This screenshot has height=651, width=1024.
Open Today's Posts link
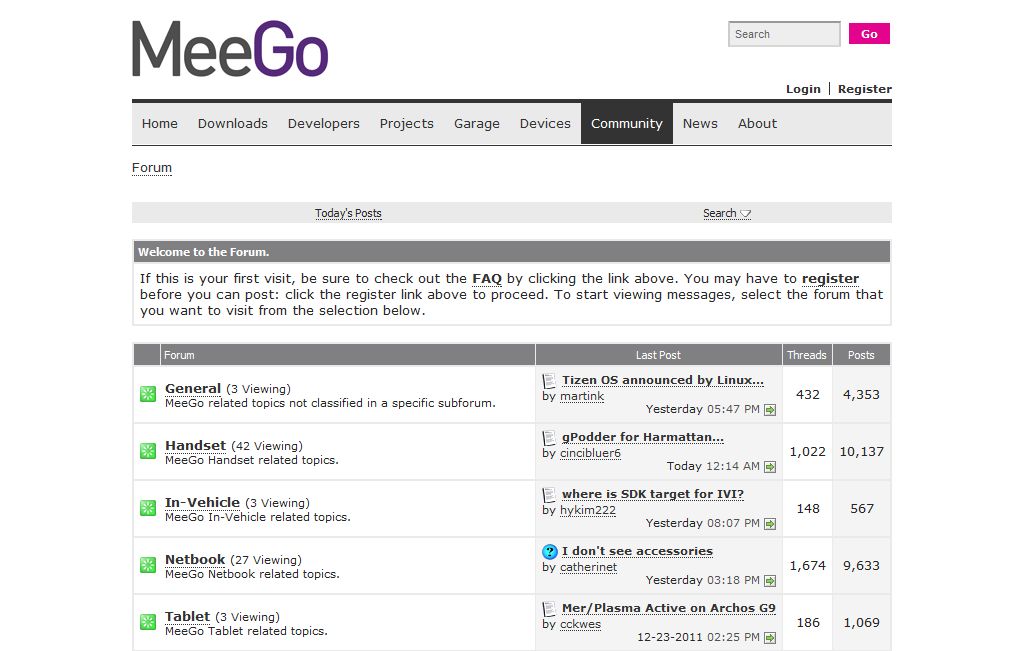coord(348,214)
